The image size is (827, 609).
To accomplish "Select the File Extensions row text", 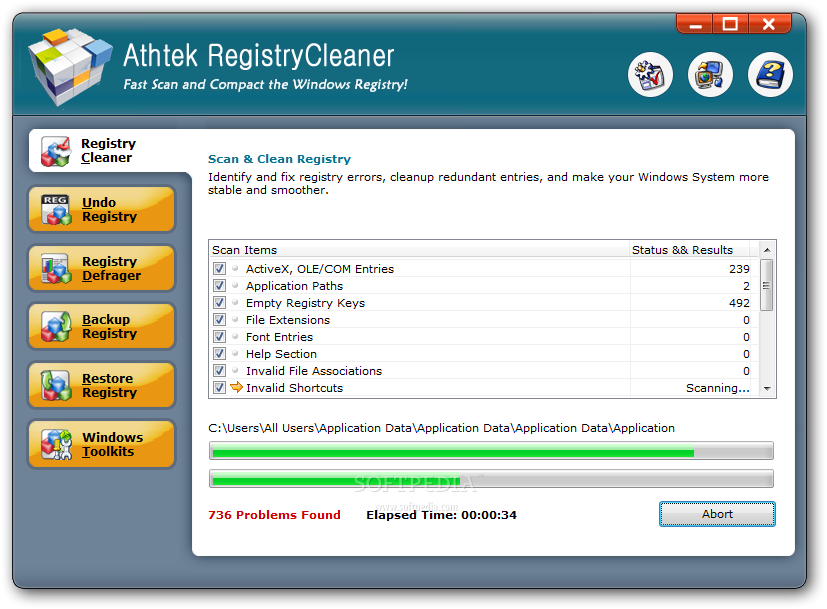I will pyautogui.click(x=287, y=320).
